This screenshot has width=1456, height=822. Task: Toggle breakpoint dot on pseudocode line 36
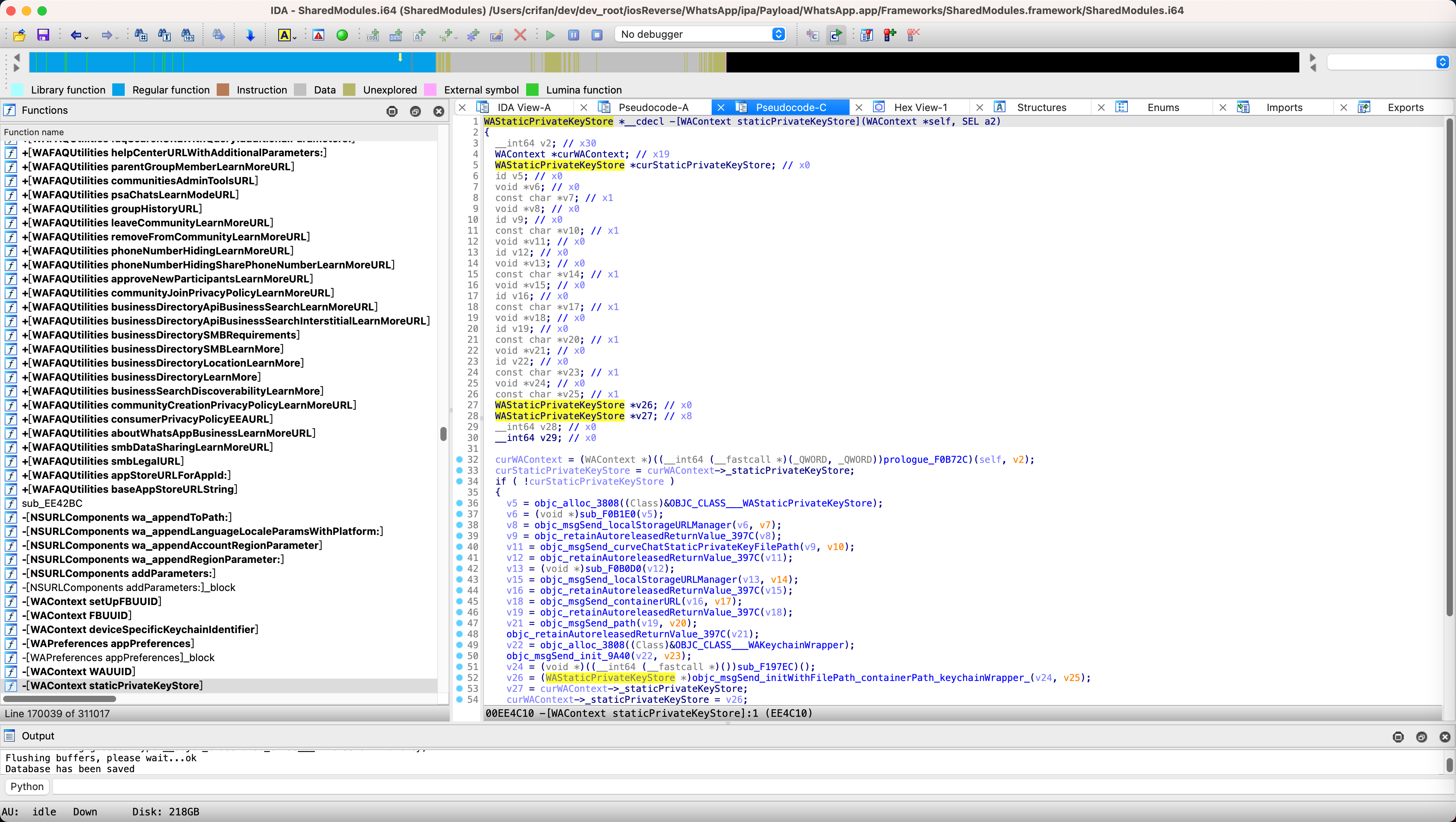[x=459, y=503]
